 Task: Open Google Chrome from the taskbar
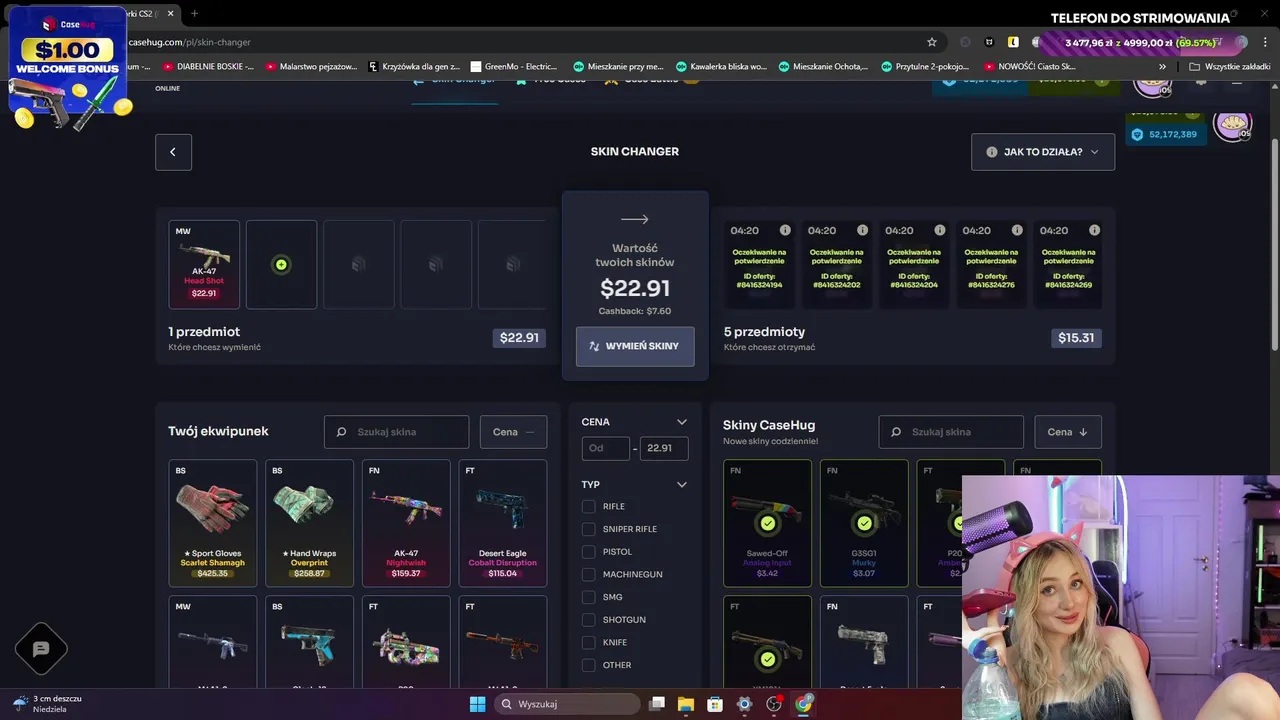(804, 704)
